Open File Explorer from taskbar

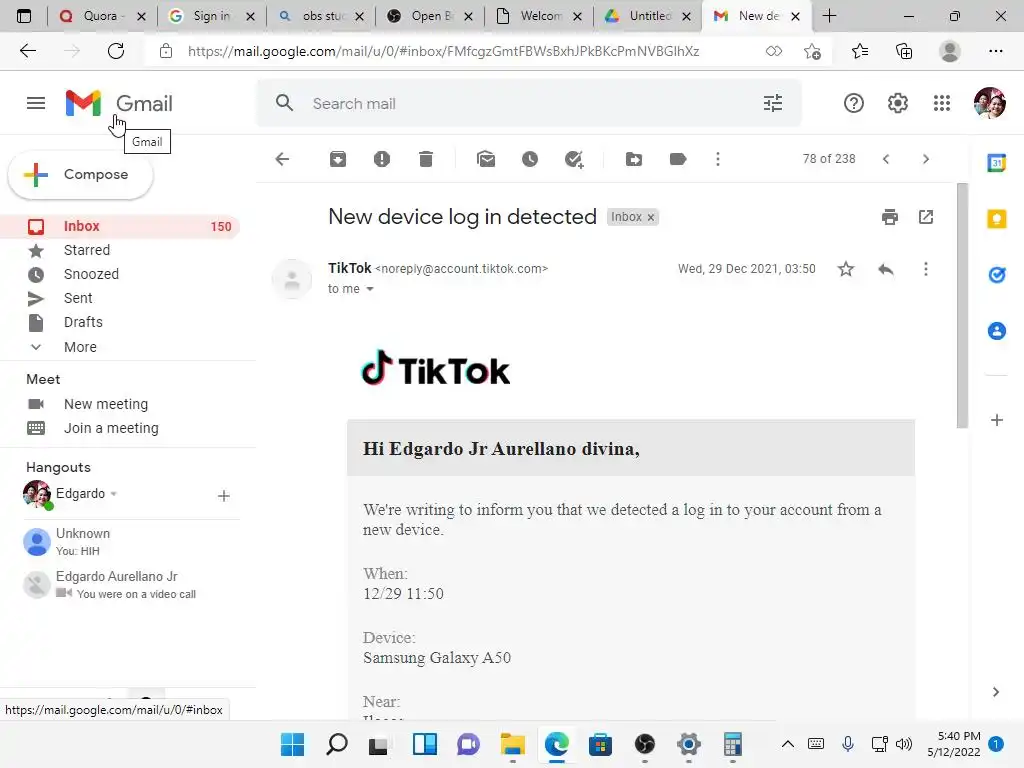coord(513,744)
